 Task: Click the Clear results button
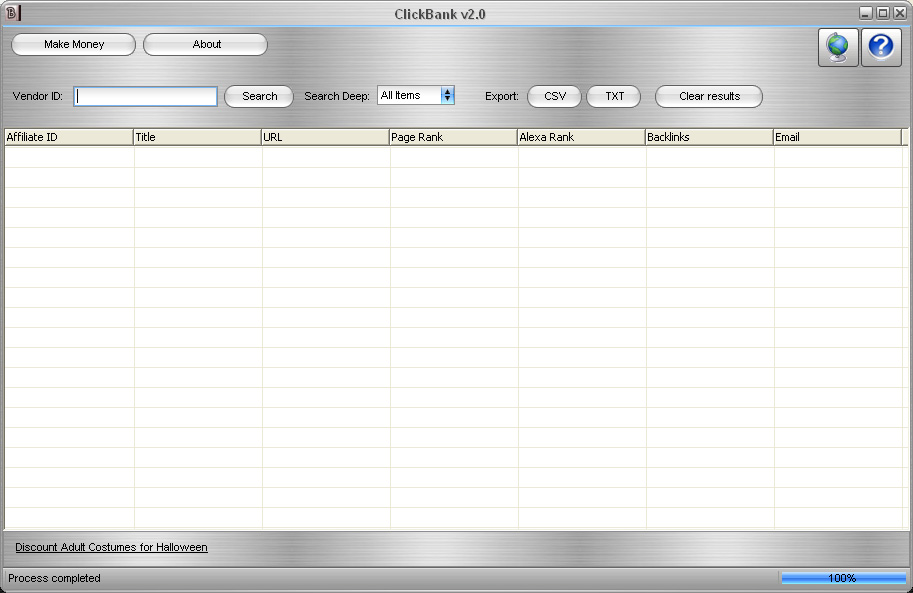pos(709,96)
